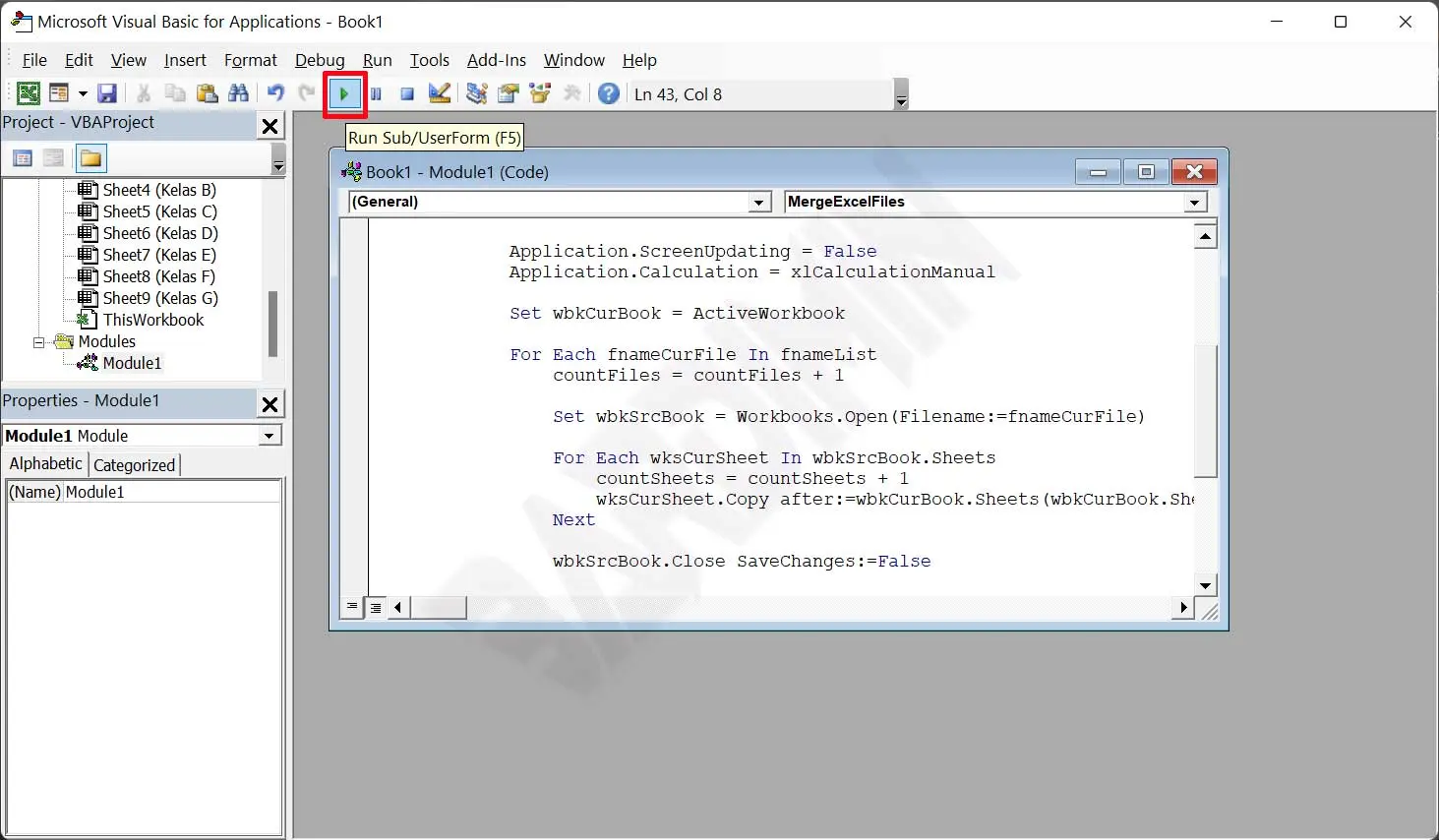
Task: Click the Break (pause) toolbar icon
Action: 376,94
